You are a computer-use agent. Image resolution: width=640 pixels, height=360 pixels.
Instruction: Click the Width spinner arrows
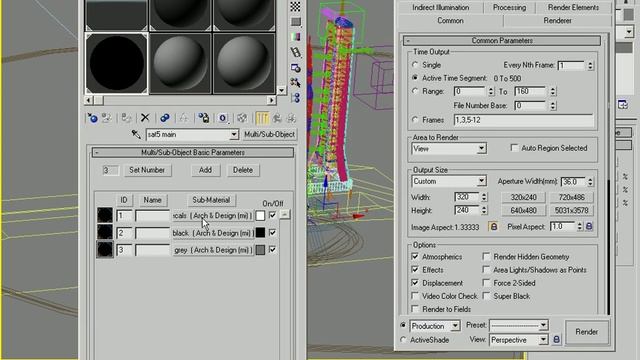pyautogui.click(x=484, y=197)
